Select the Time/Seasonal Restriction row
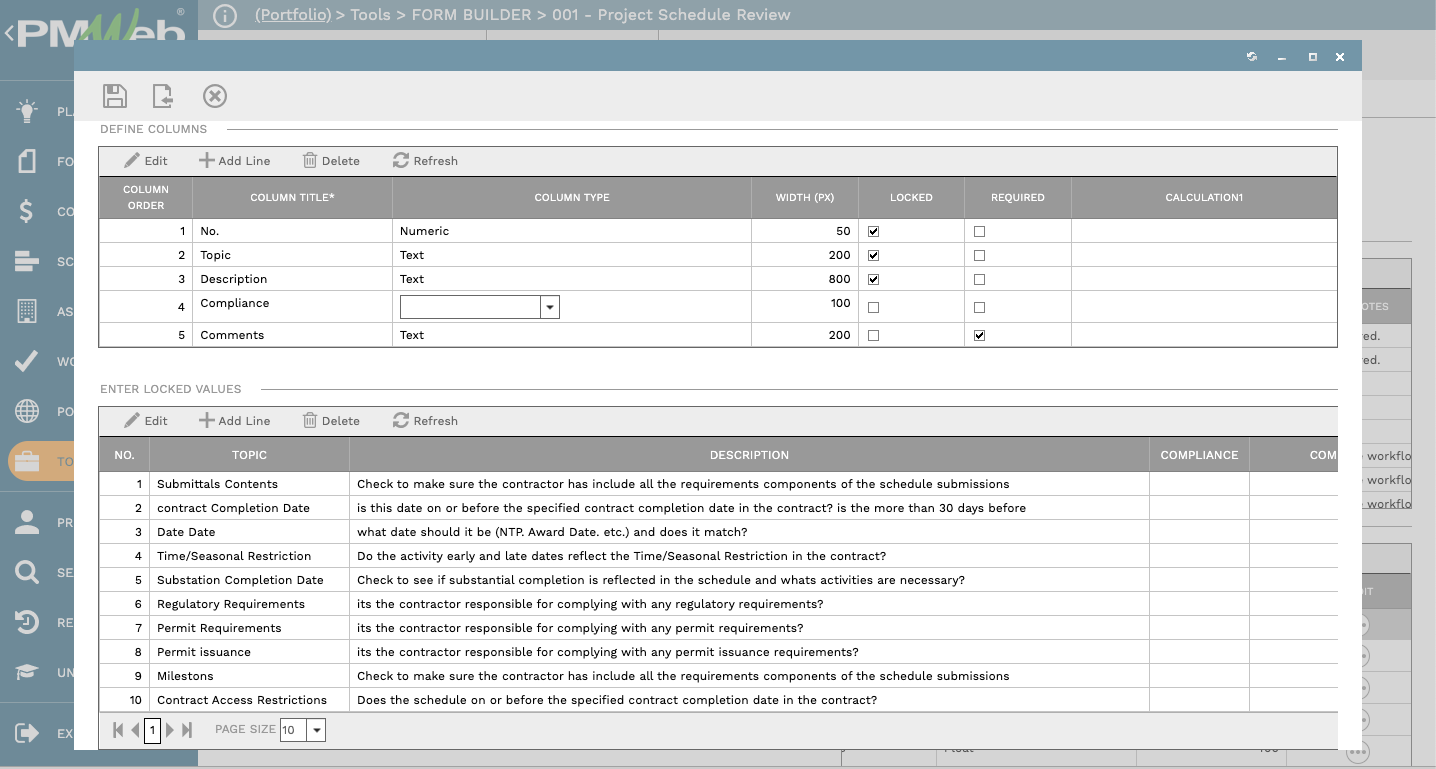The image size is (1436, 769). [x=718, y=556]
